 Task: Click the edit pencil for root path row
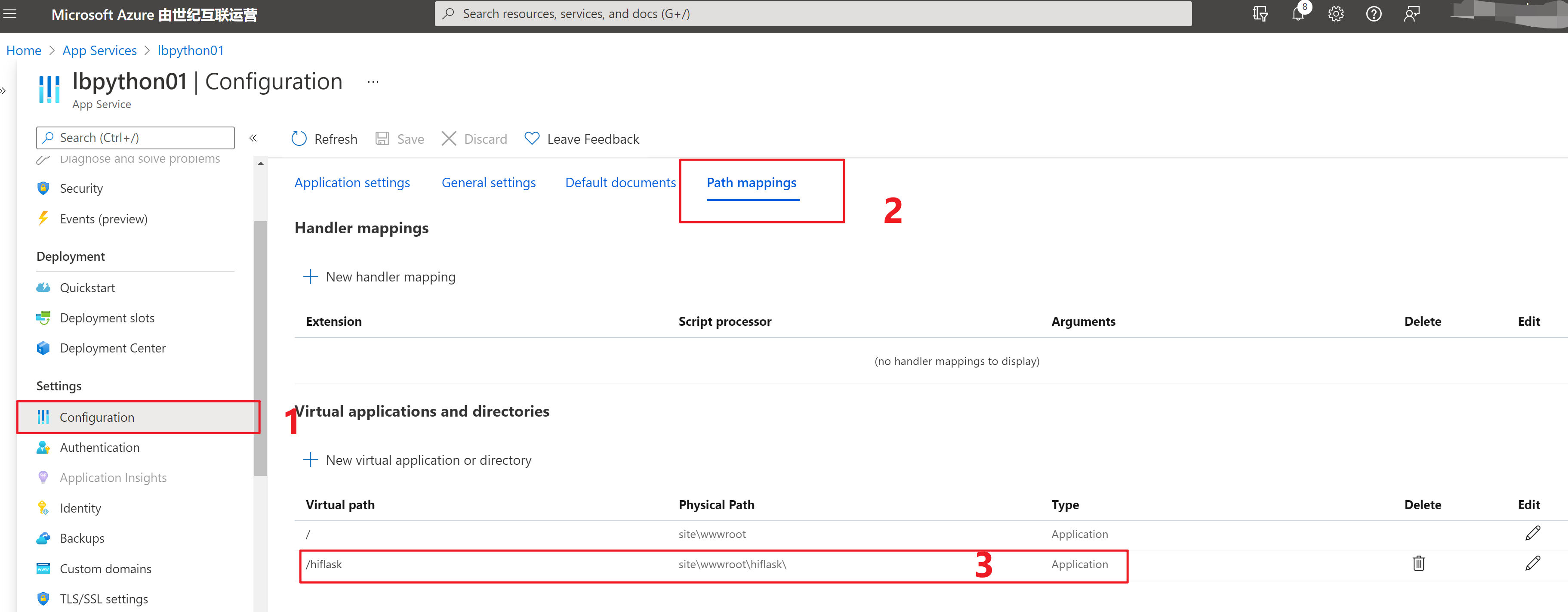coord(1532,533)
